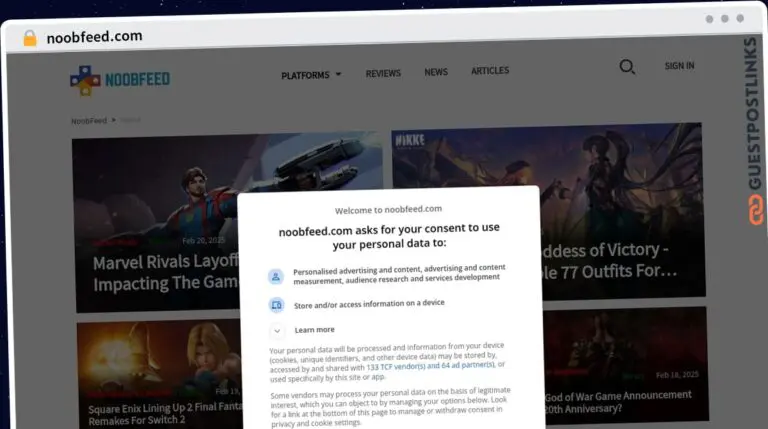Click the padlock icon beside the URL
Viewport: 768px width, 429px height.
[30, 38]
